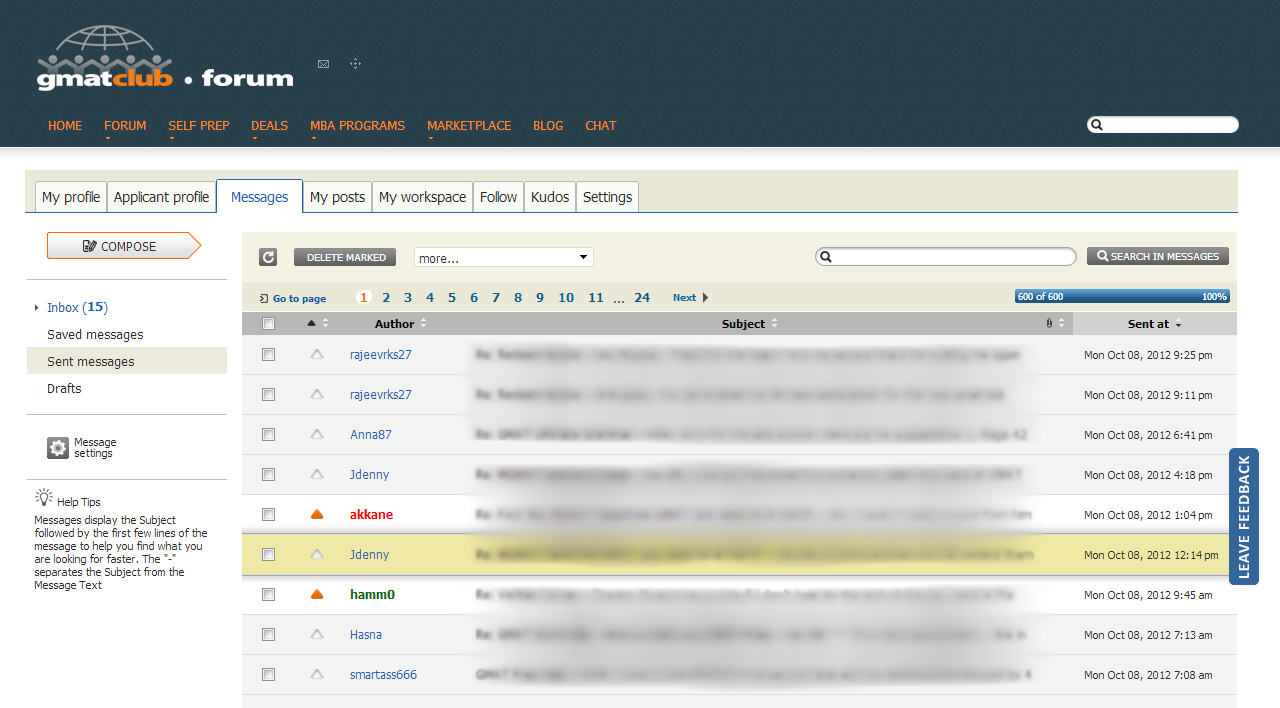Click the refresh messages icon
Viewport: 1280px width, 708px height.
[x=268, y=257]
